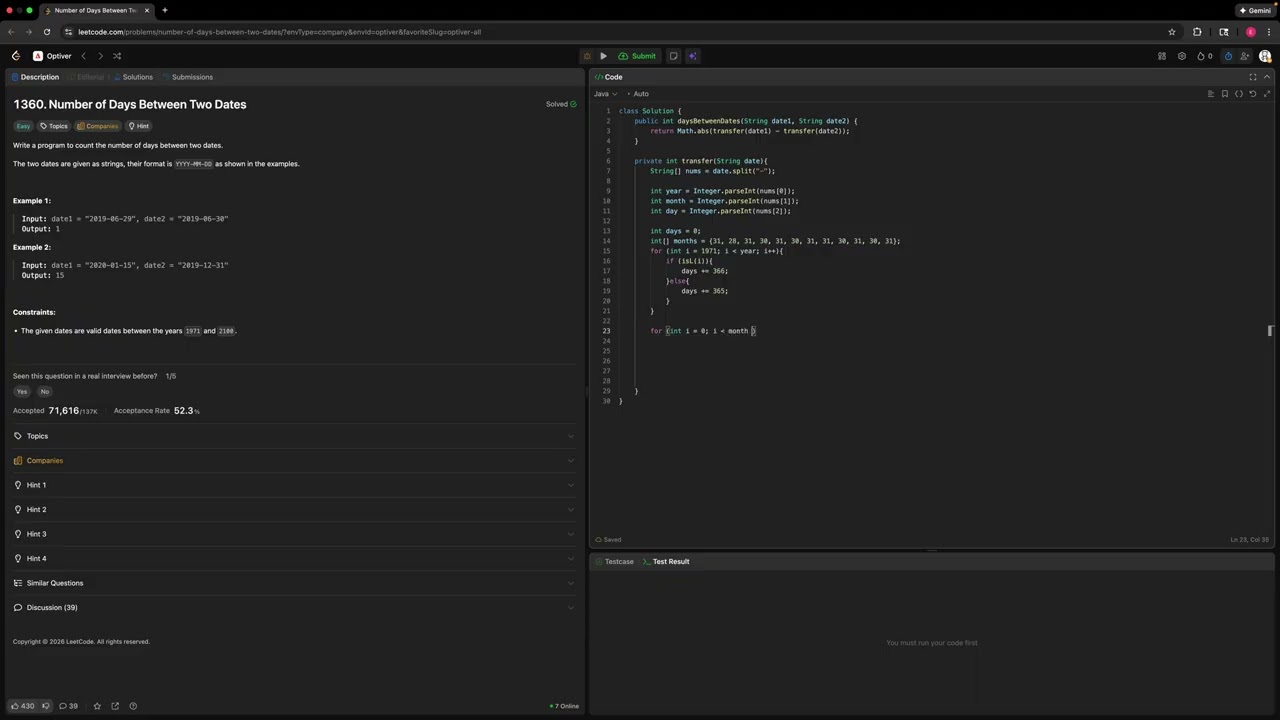The width and height of the screenshot is (1280, 720).
Task: Bookmark the page in Chrome address bar
Action: (x=1172, y=32)
